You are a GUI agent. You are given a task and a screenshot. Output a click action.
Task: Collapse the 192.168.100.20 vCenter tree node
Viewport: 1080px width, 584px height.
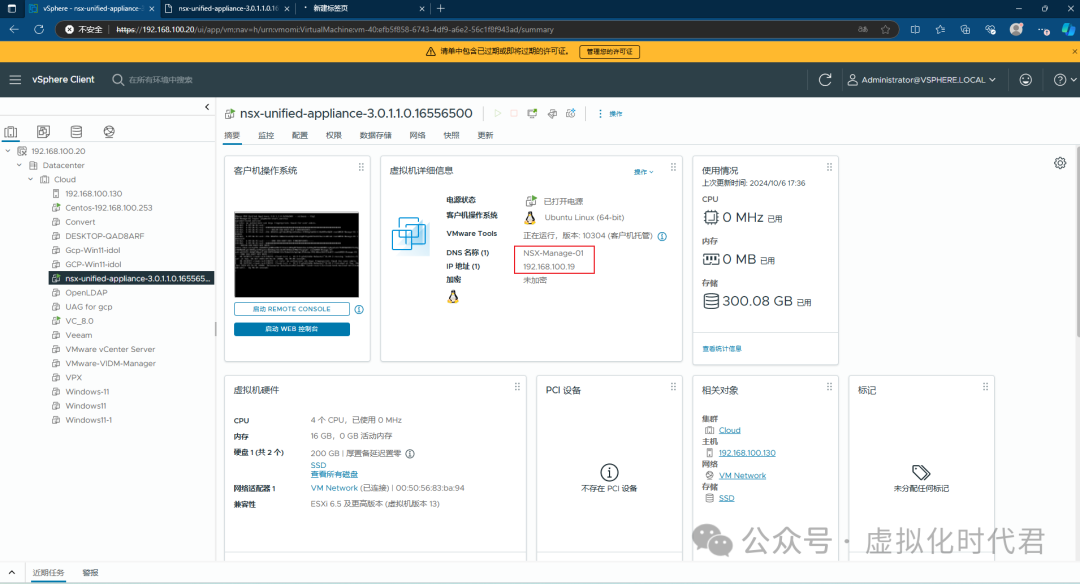8,151
